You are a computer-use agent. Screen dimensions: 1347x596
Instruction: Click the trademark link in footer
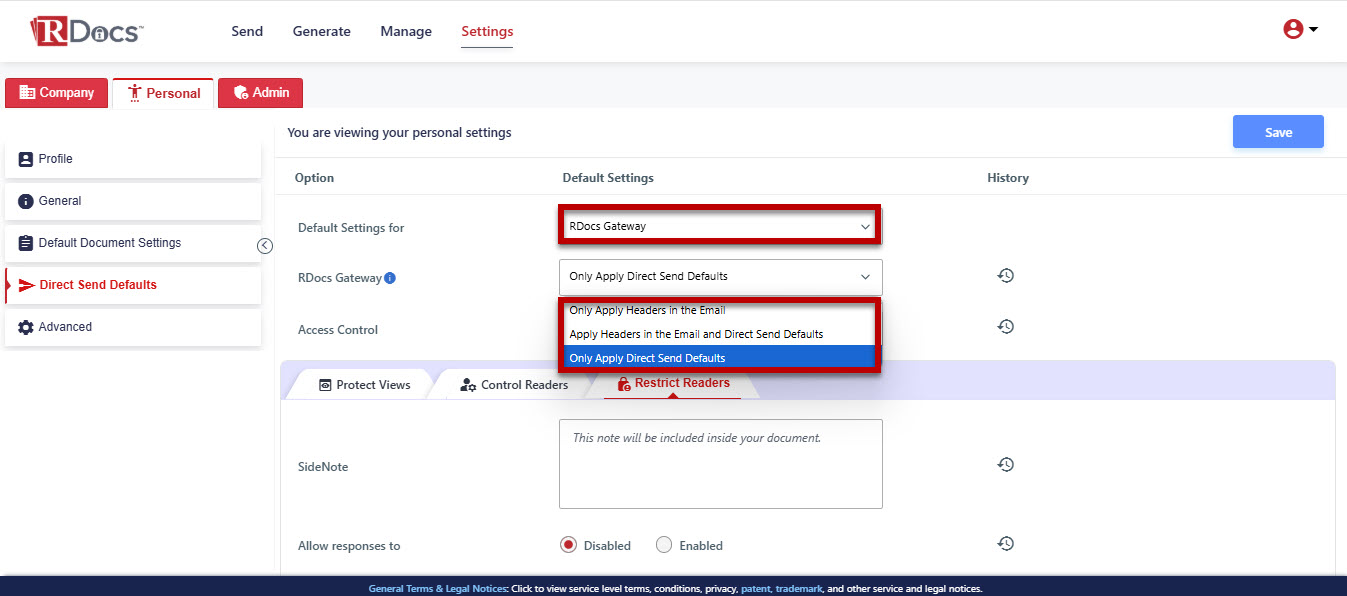tap(798, 589)
